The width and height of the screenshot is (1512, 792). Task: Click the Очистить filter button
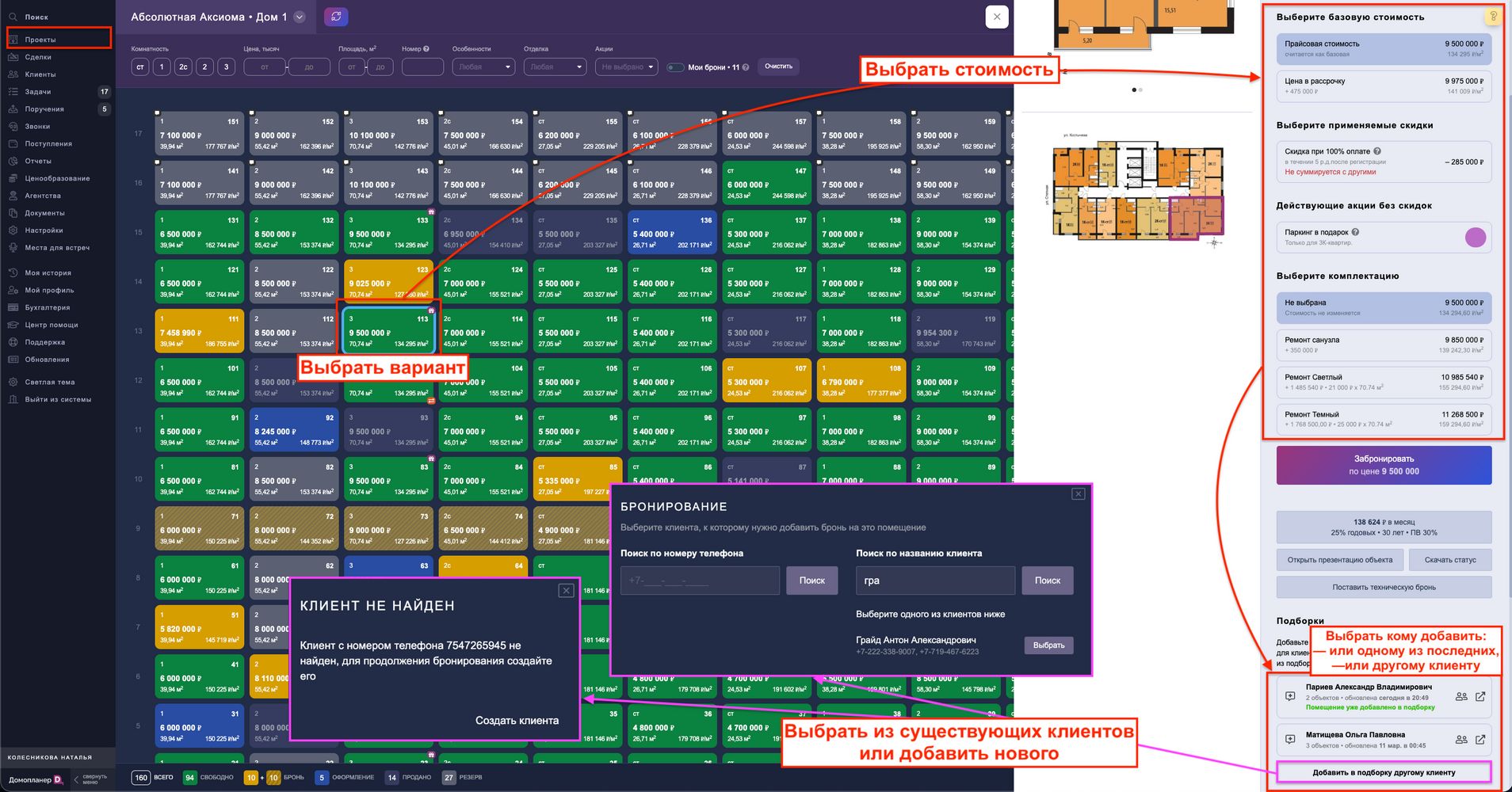tap(778, 67)
